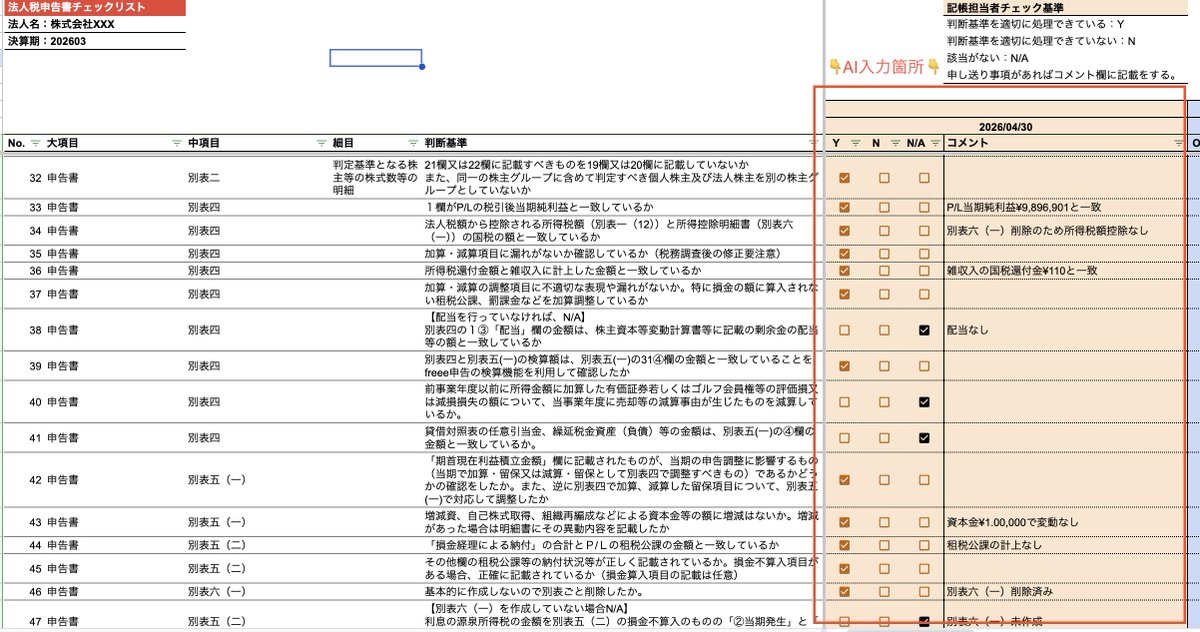This screenshot has height=632, width=1200.
Task: Select the 決算期：202603 cell
Action: [x=93, y=42]
